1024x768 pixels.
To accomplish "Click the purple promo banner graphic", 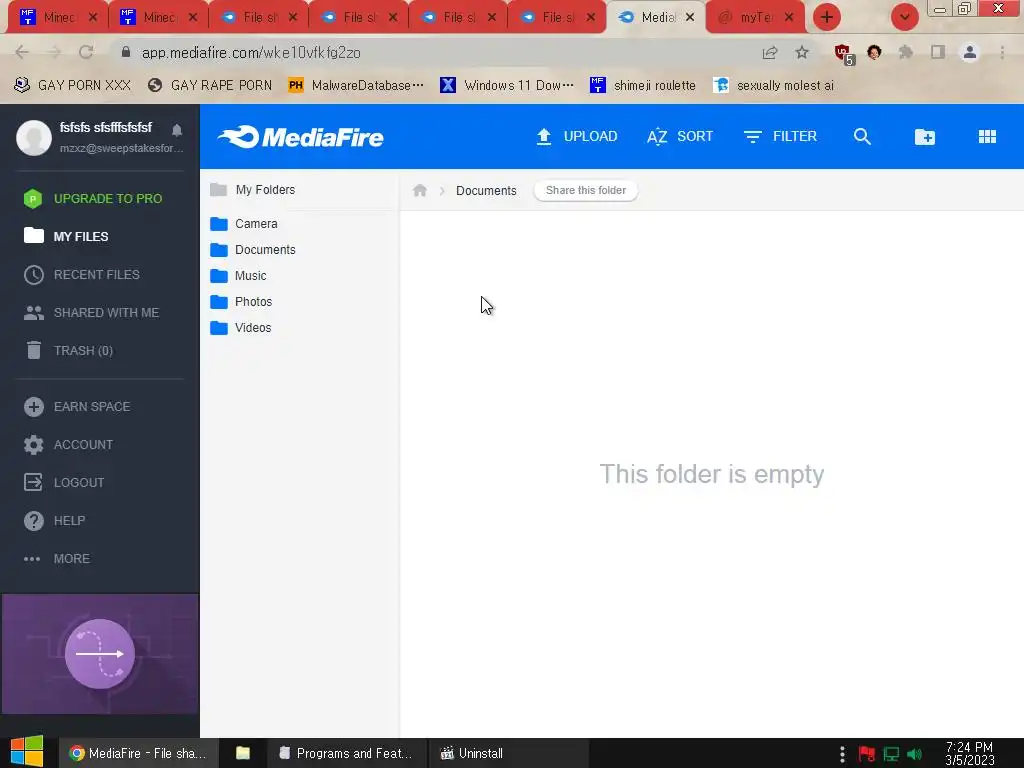I will (x=100, y=654).
